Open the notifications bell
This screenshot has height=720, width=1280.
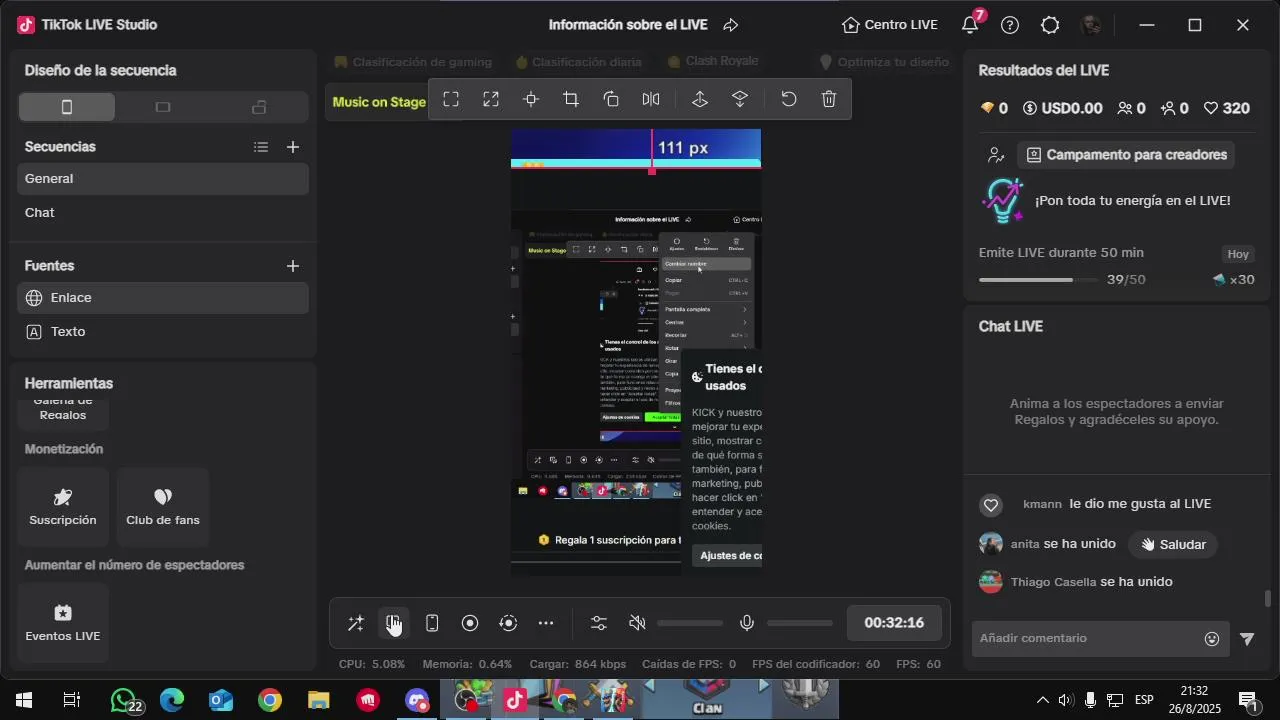click(x=970, y=25)
